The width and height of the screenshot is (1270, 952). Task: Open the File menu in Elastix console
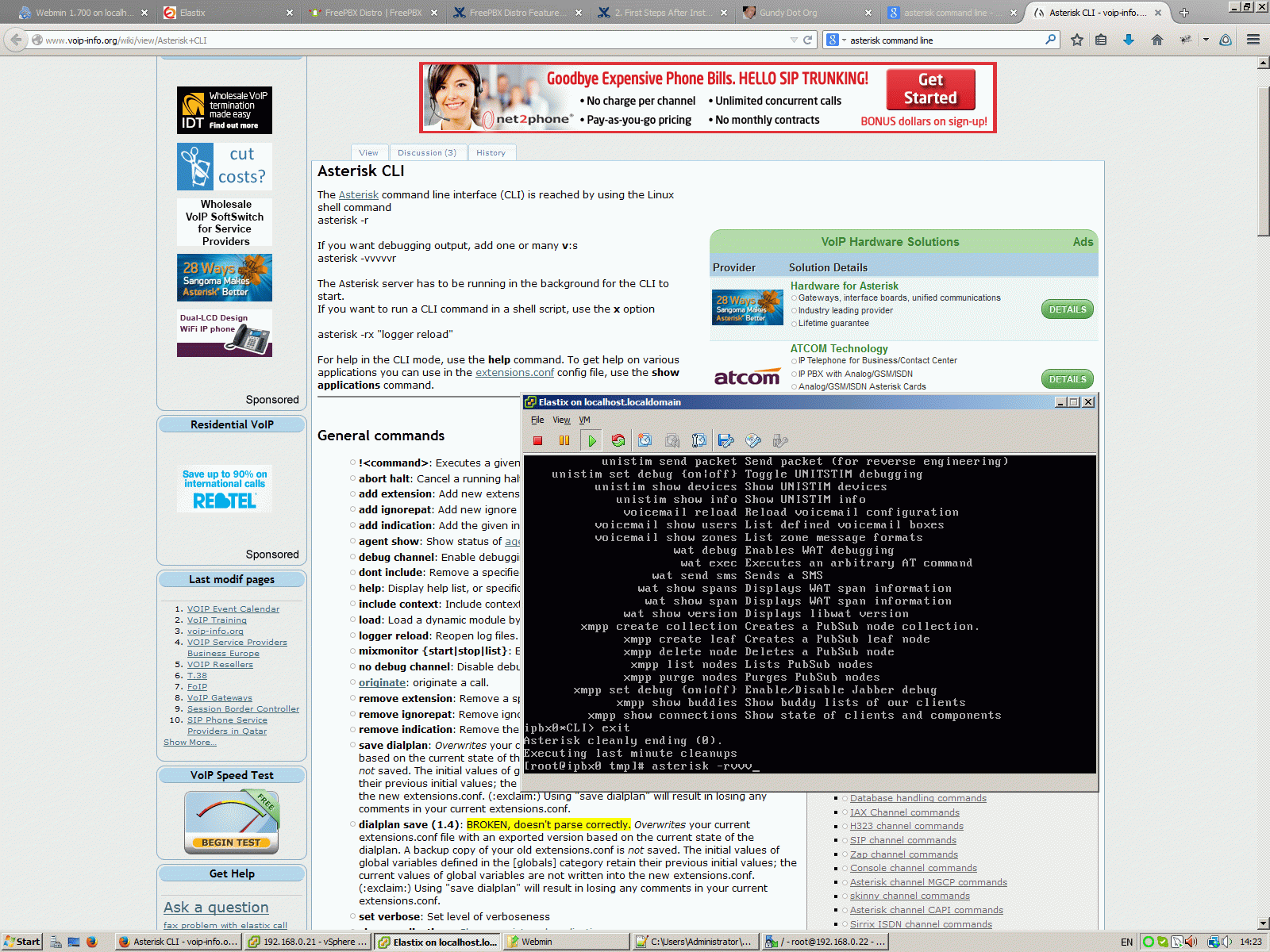[537, 420]
